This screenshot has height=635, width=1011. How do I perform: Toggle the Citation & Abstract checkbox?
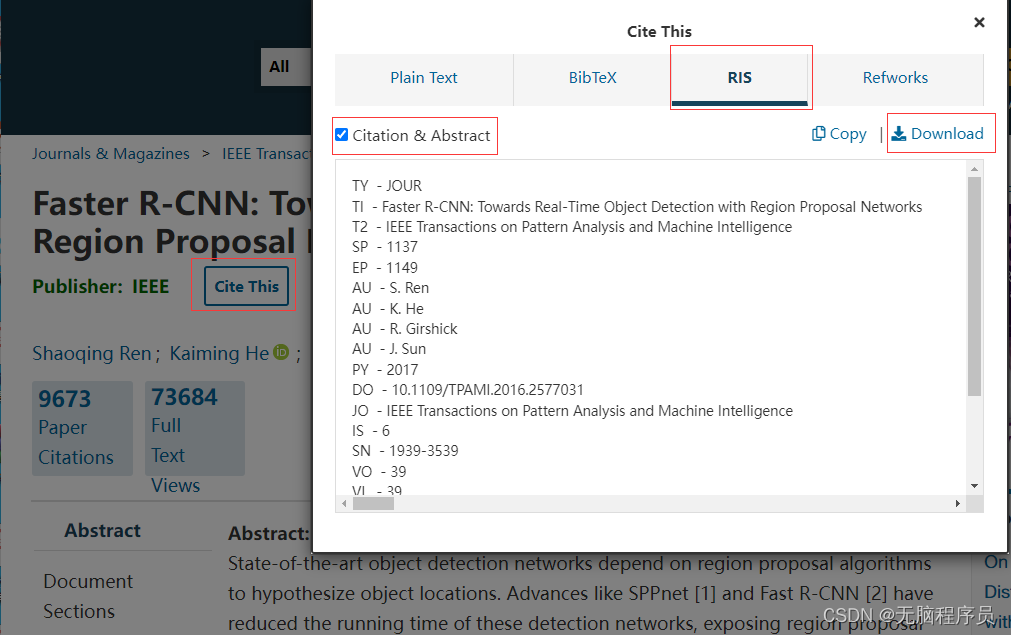(342, 135)
